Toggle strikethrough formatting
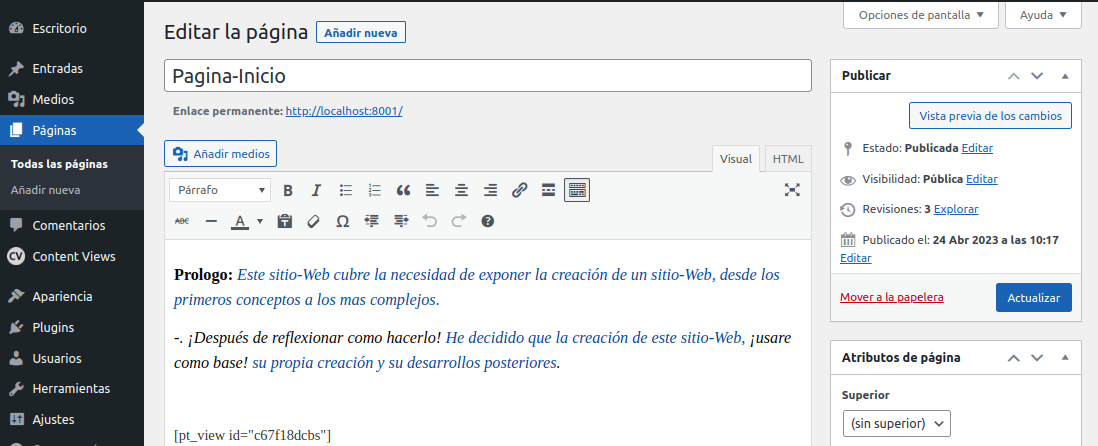The image size is (1098, 446). coord(182,221)
